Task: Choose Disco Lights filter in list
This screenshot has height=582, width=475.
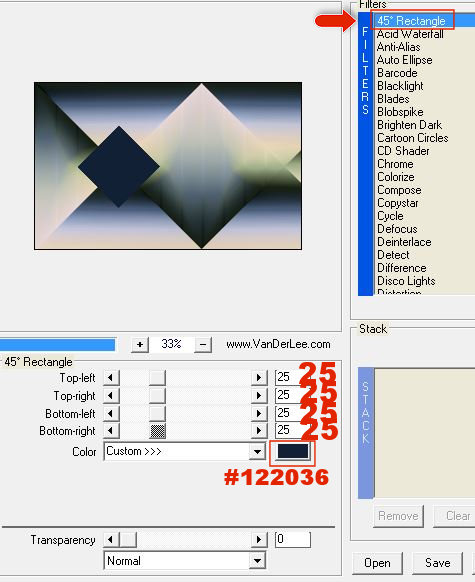Action: [x=406, y=281]
